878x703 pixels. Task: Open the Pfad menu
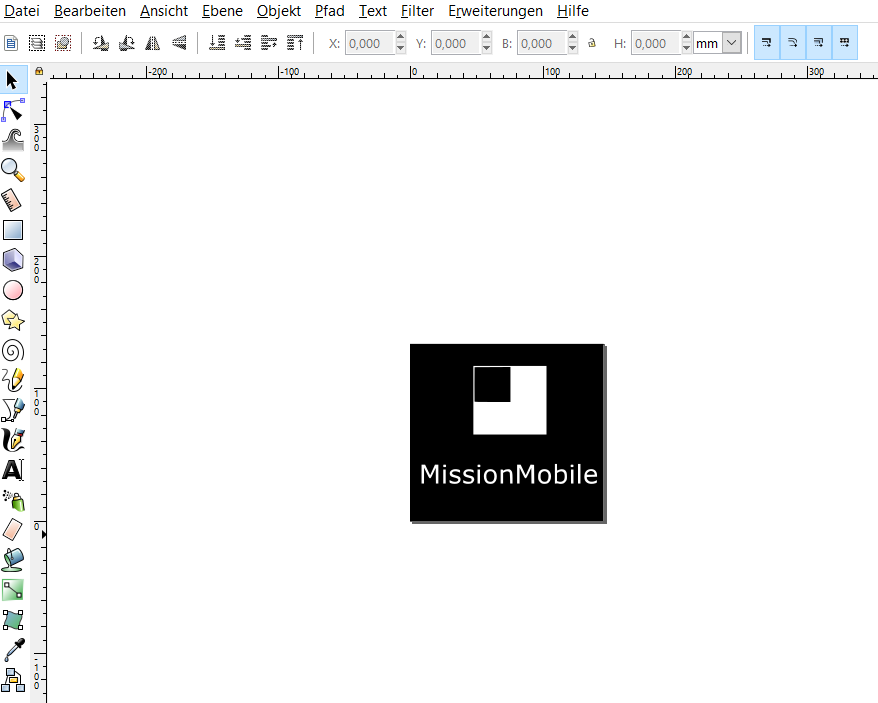tap(329, 11)
